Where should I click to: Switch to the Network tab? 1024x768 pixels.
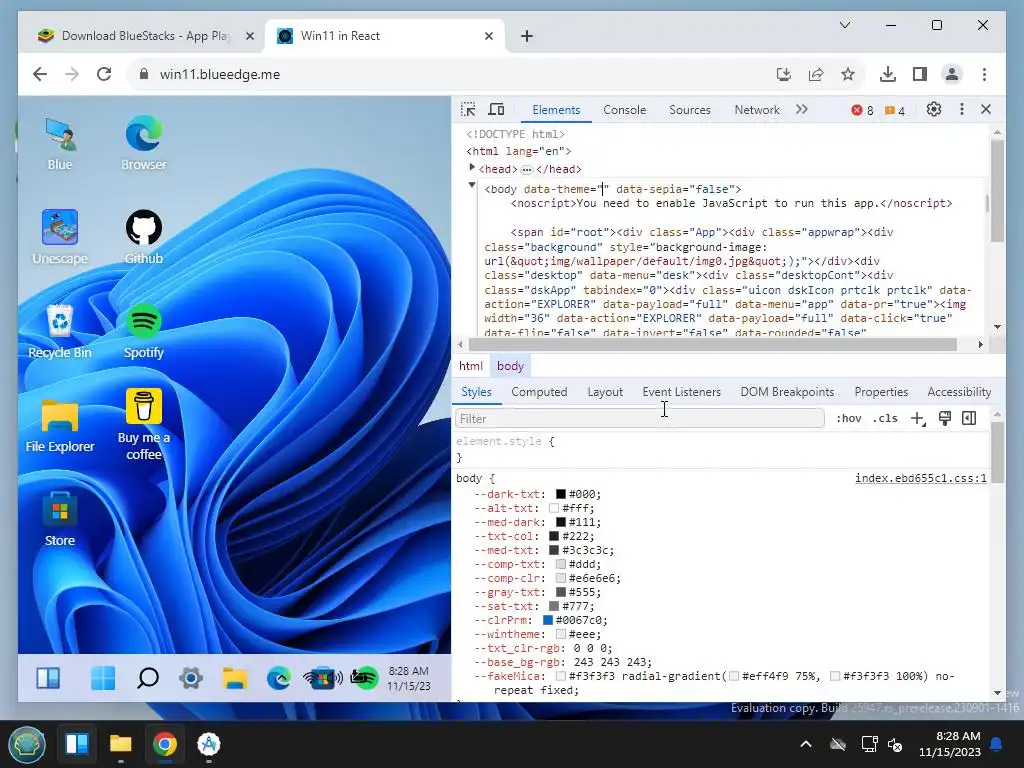(757, 110)
